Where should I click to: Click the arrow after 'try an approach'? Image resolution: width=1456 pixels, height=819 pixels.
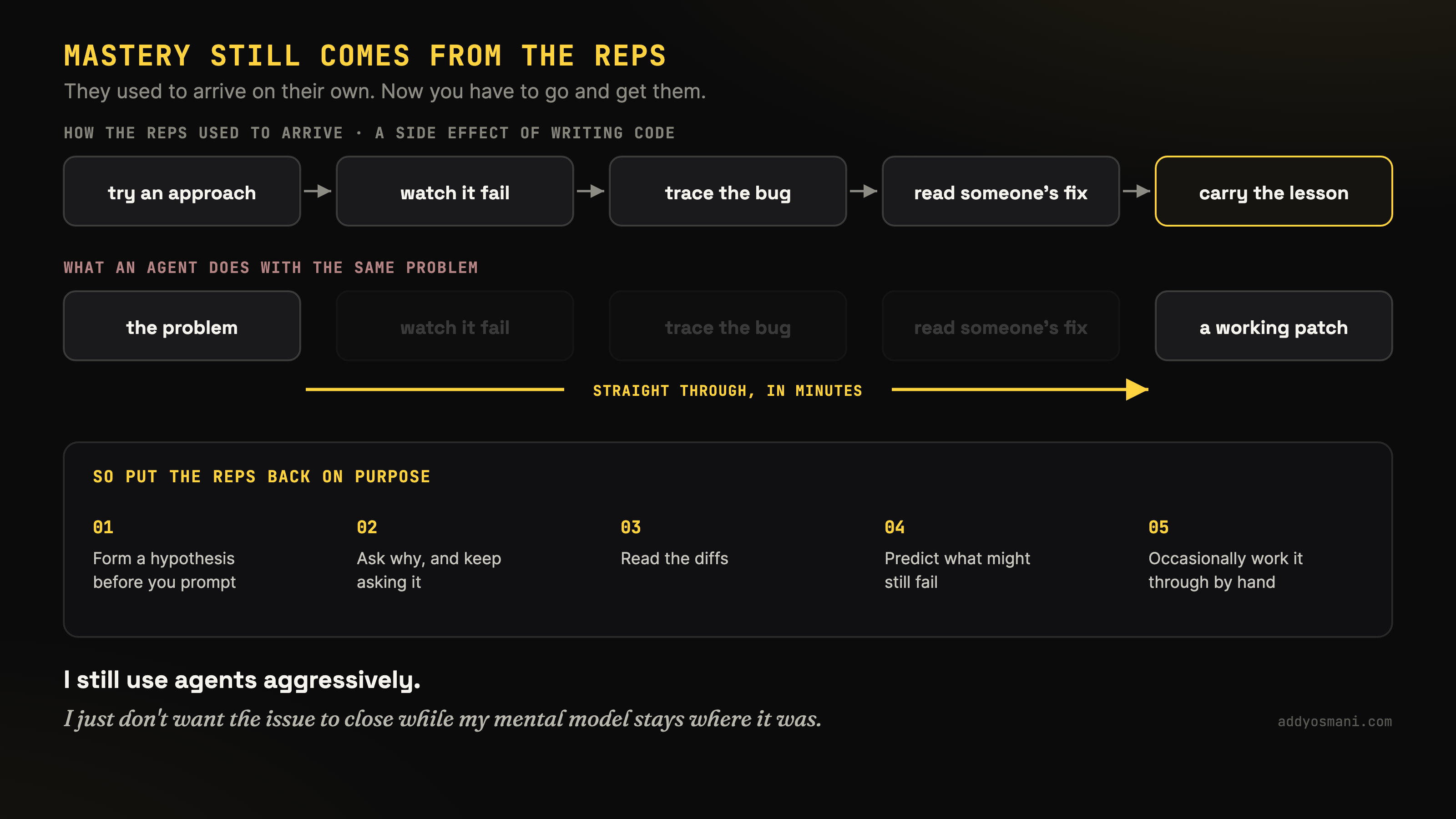point(318,191)
